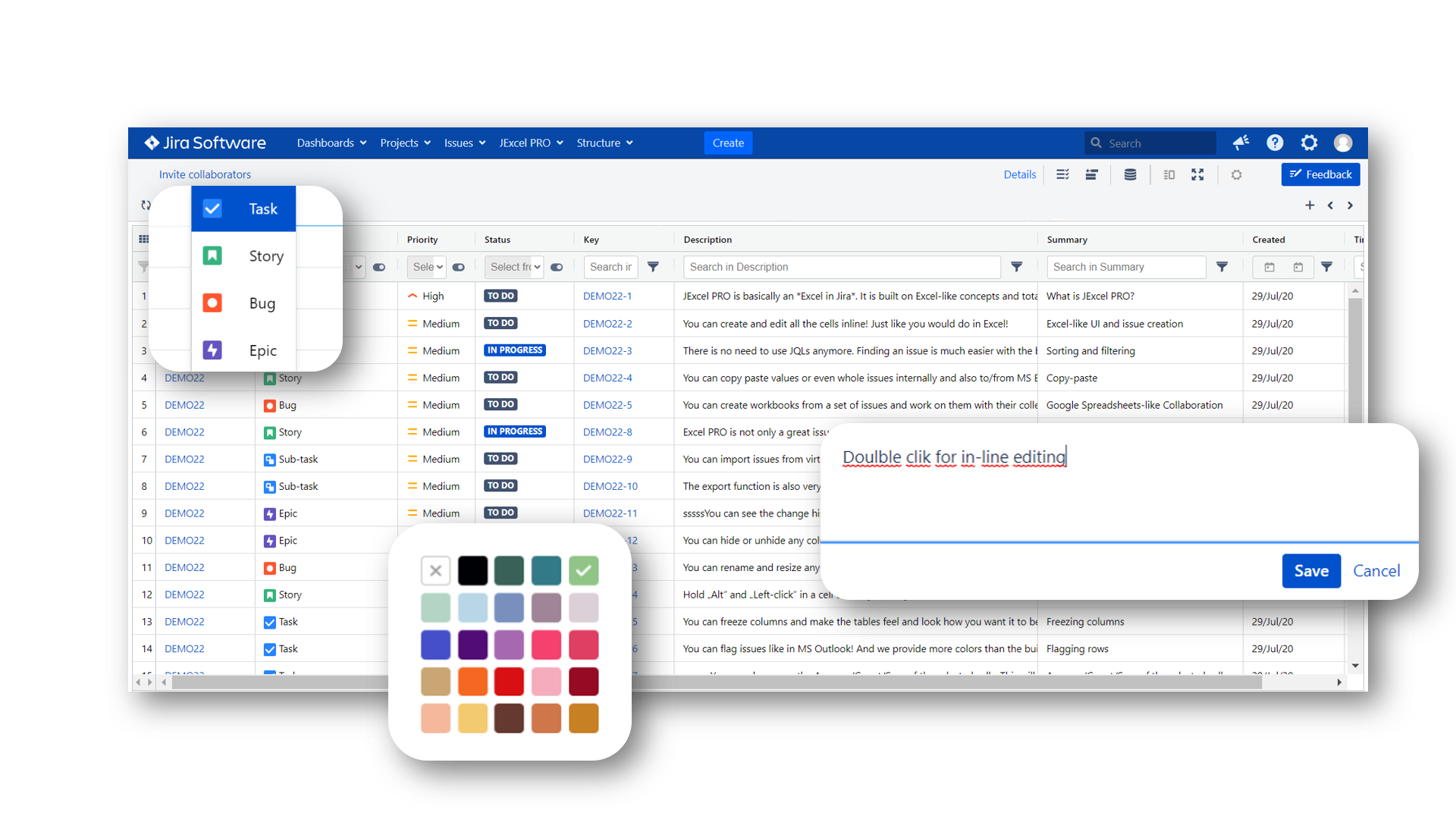
Task: Click the table grid icon in header corner
Action: (143, 239)
